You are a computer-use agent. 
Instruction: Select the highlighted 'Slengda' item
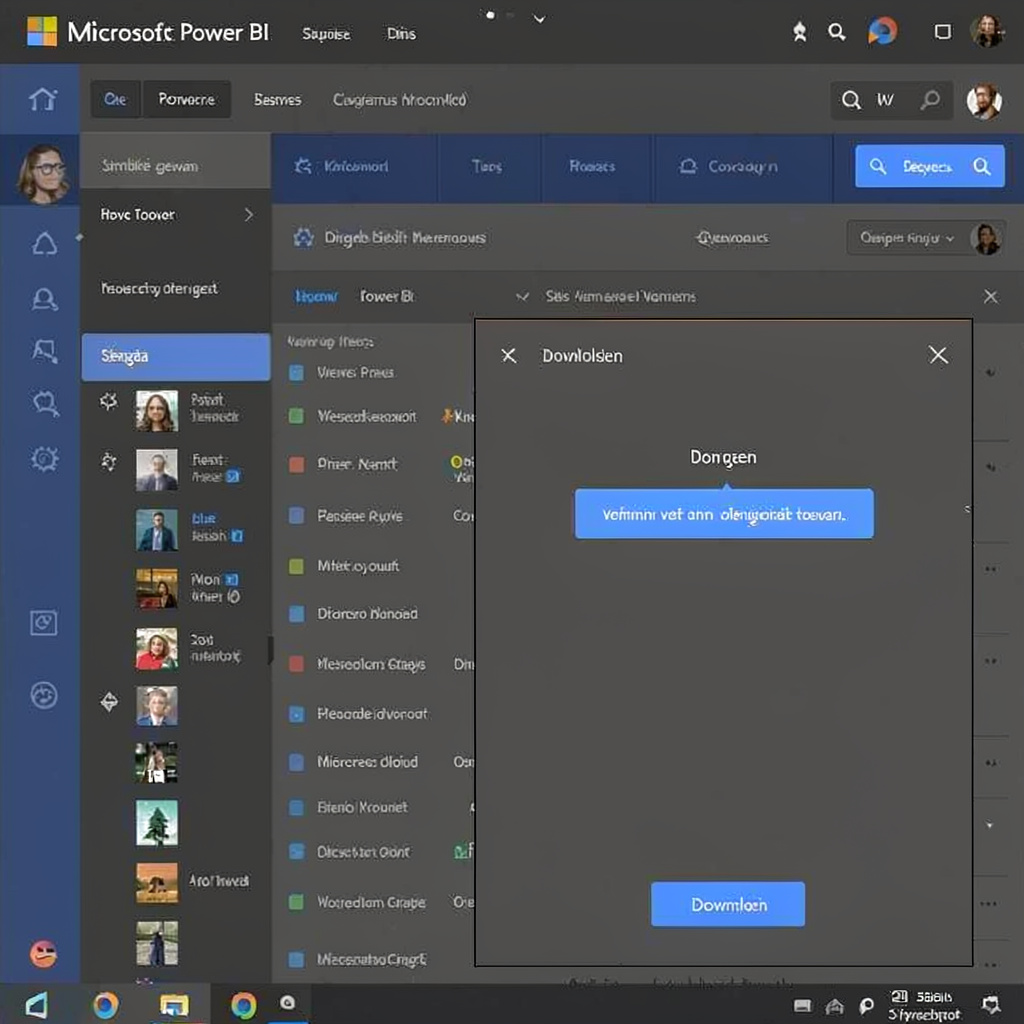click(176, 357)
